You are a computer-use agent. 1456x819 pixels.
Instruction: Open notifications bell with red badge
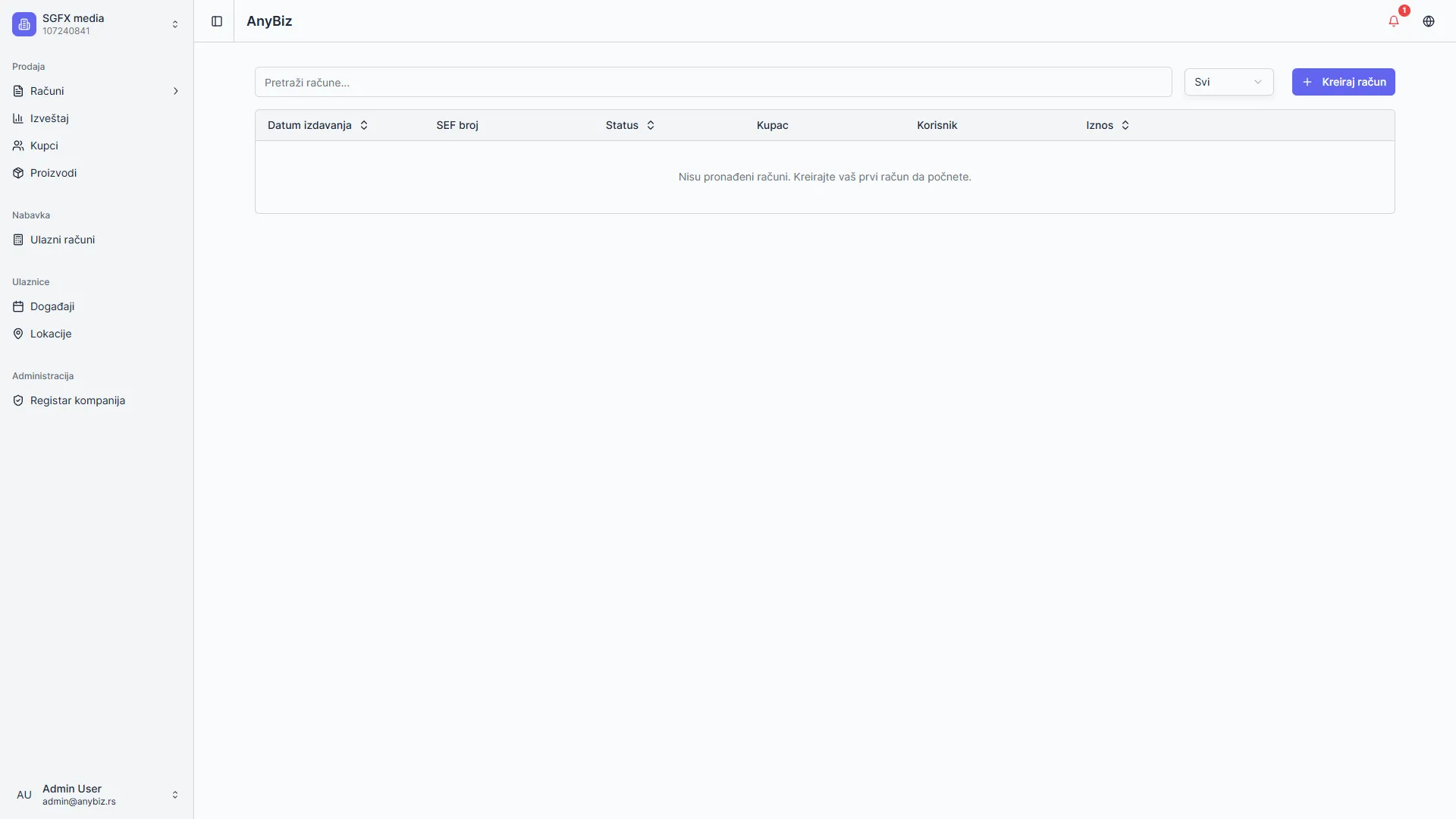click(x=1394, y=21)
